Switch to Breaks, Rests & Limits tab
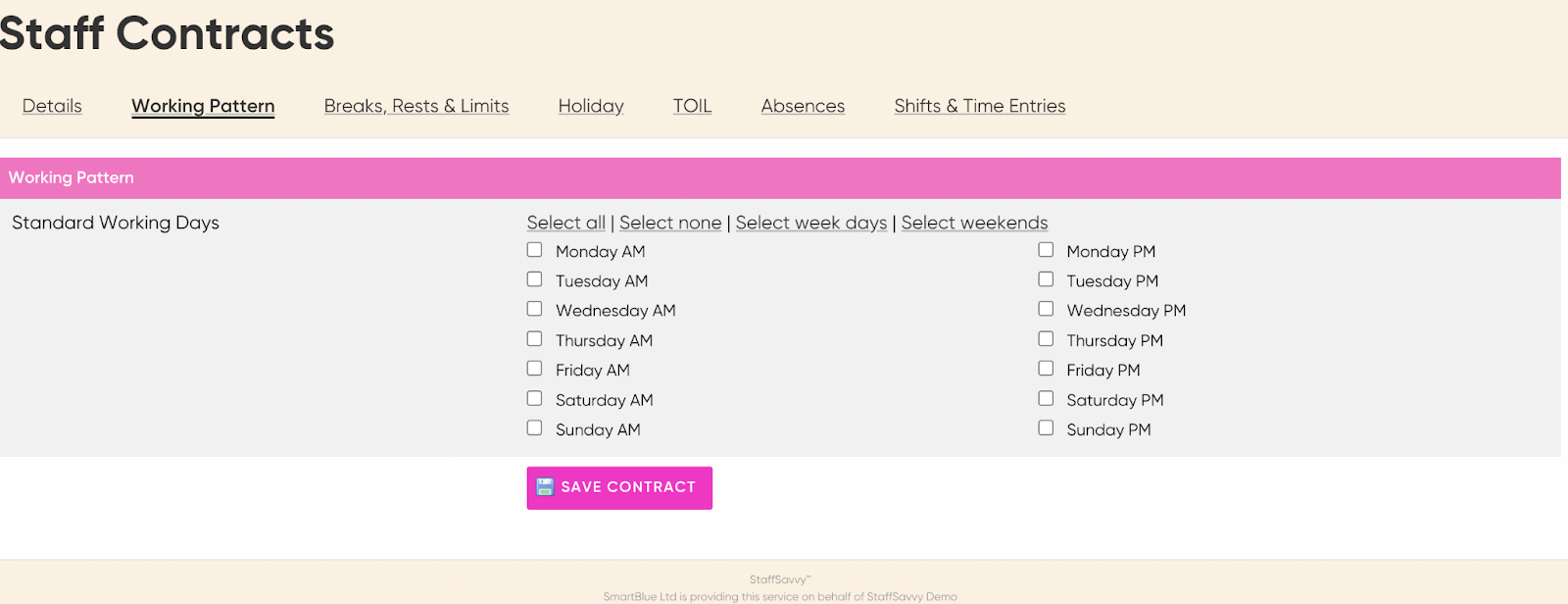Screen dimensions: 1568x604 click(416, 106)
